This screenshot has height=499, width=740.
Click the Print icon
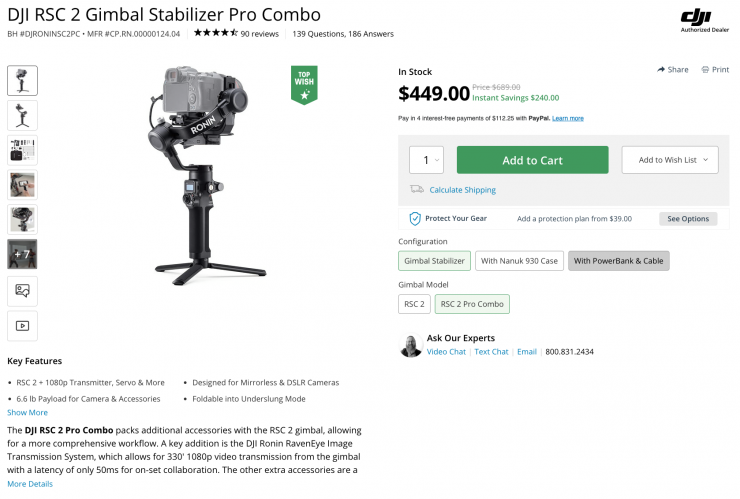point(705,70)
